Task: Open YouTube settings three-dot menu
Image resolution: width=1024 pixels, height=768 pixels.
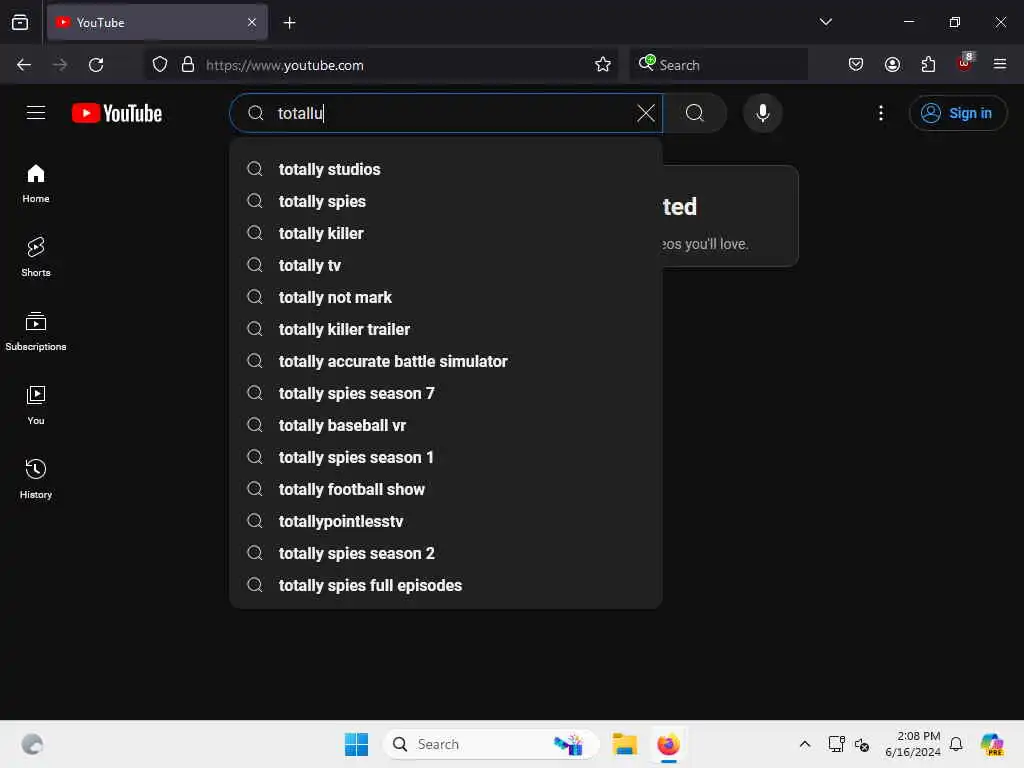Action: point(881,113)
